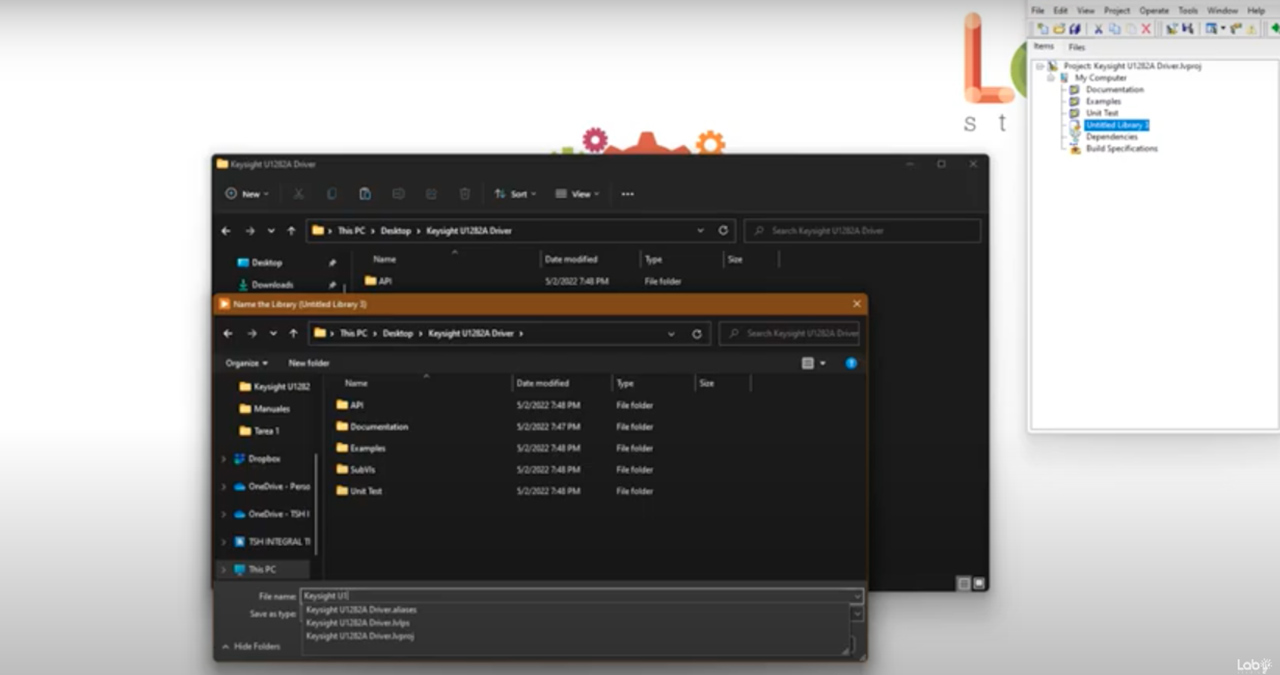Viewport: 1280px width, 675px height.
Task: Open the Sort dropdown in File Explorer
Action: pyautogui.click(x=516, y=194)
